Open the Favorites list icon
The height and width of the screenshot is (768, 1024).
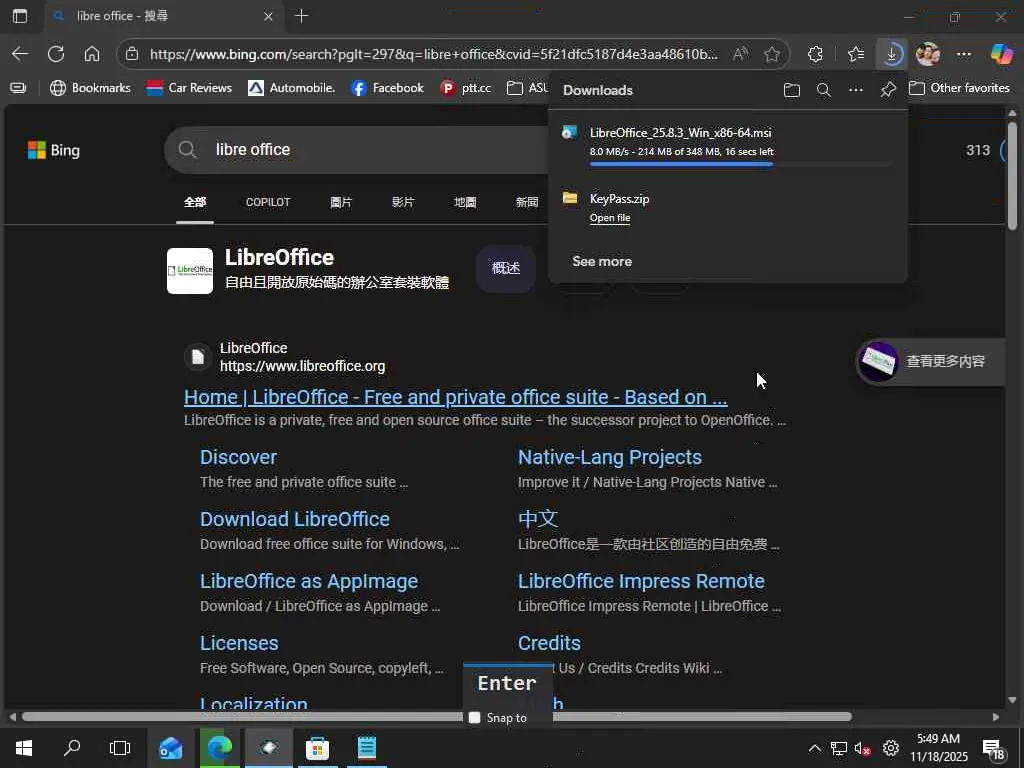pos(856,54)
